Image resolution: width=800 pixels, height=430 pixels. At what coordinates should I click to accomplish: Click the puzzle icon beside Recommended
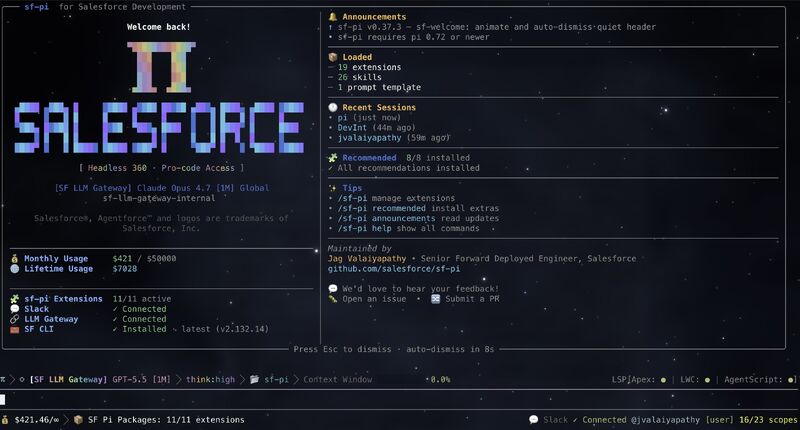point(333,158)
